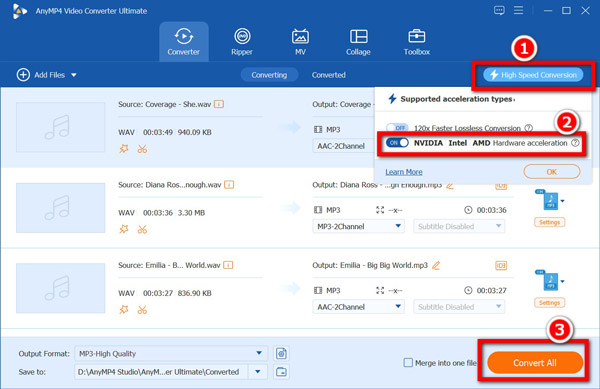
Task: Click the Add Files plus icon
Action: 23,75
